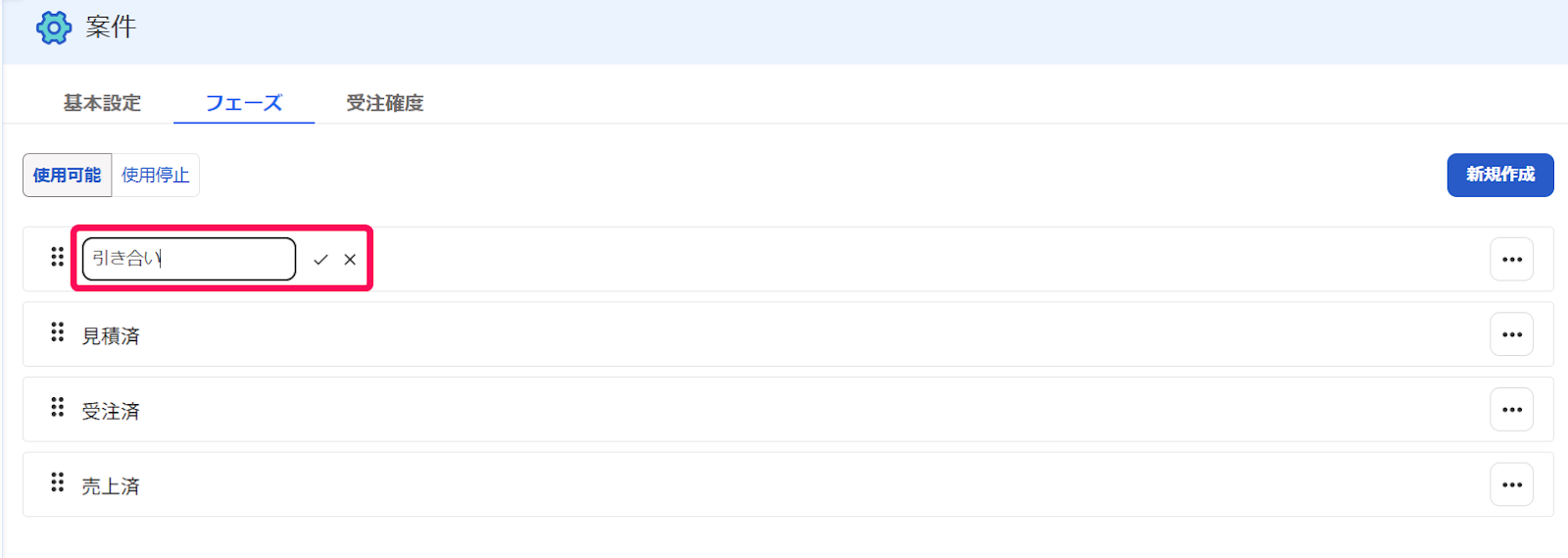This screenshot has width=1568, height=558.
Task: Click drag handle beside 見積済
Action: [x=58, y=332]
